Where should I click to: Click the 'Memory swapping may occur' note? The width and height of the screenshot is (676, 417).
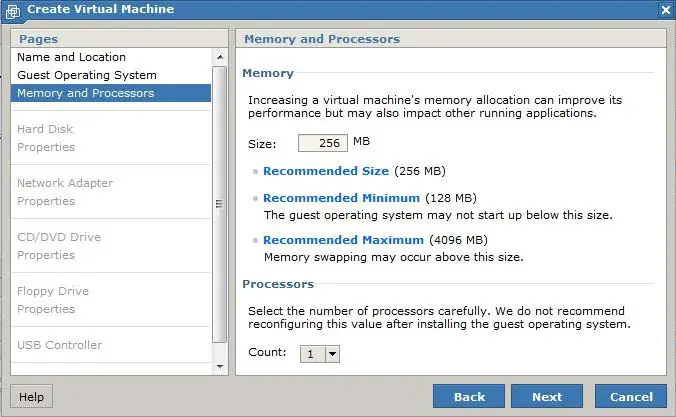(394, 257)
